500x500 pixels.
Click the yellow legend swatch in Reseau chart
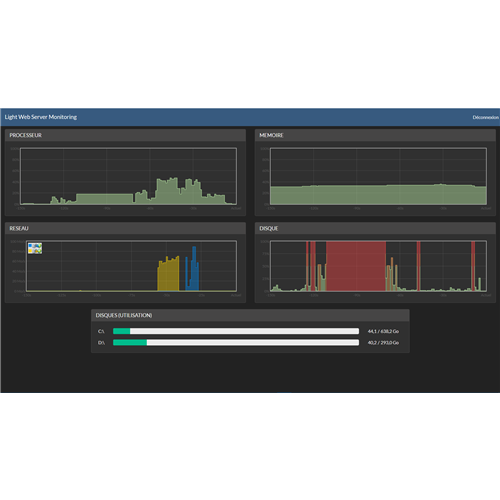pyautogui.click(x=30, y=251)
